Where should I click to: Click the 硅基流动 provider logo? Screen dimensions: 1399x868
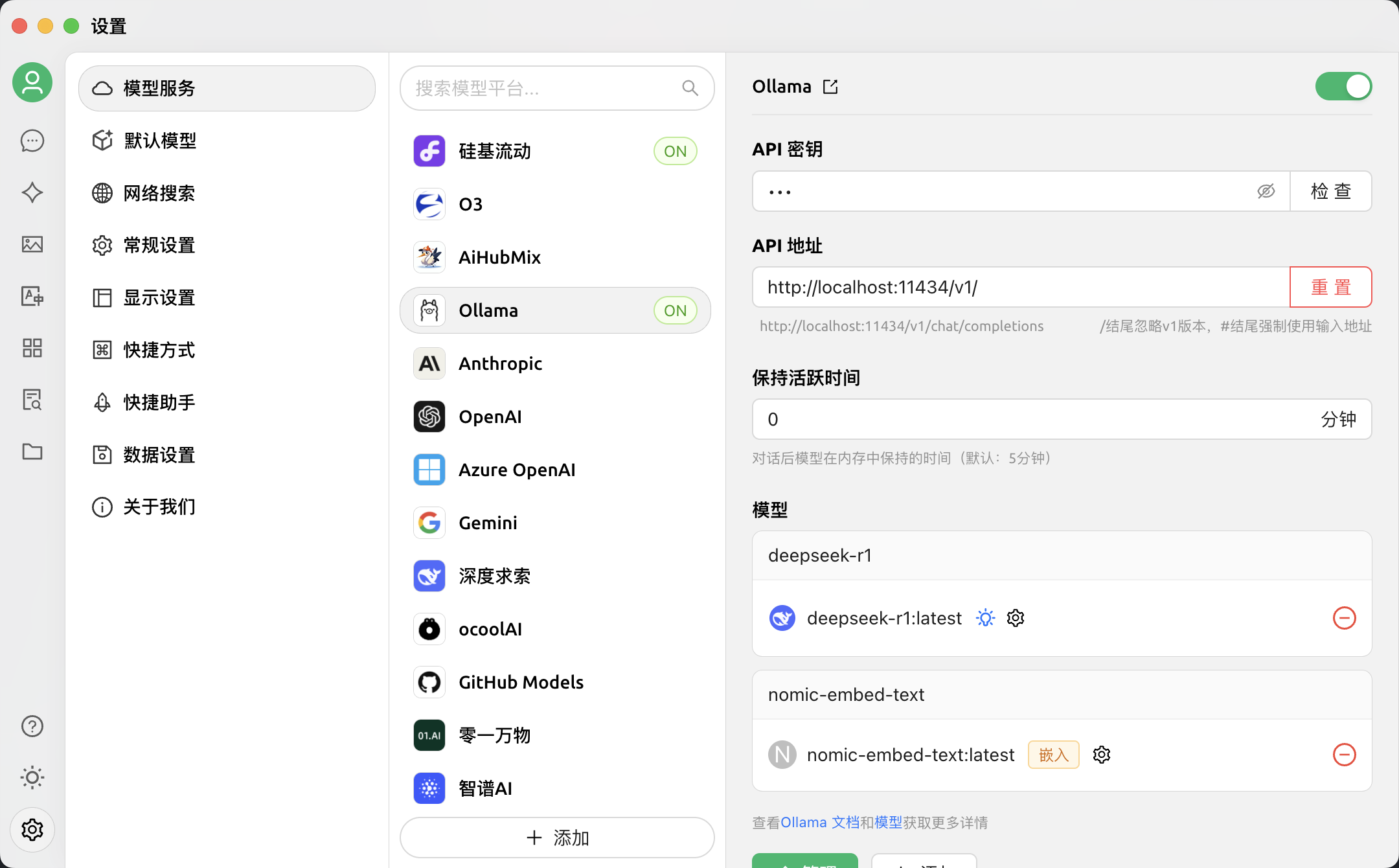coord(429,151)
